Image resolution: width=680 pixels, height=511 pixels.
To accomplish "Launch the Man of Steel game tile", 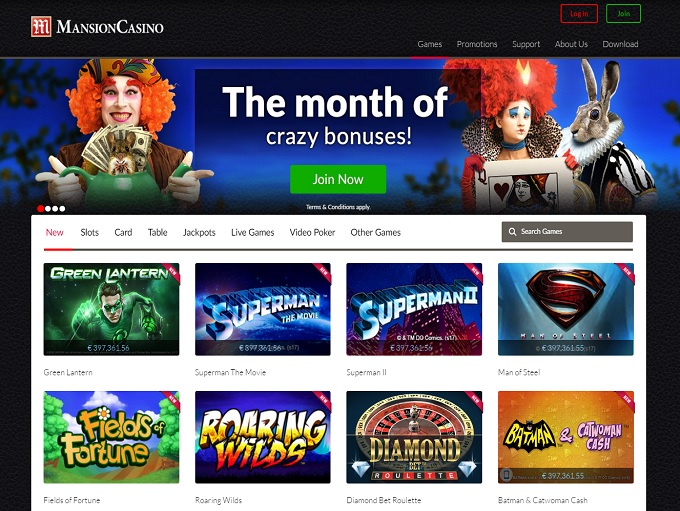I will click(566, 309).
